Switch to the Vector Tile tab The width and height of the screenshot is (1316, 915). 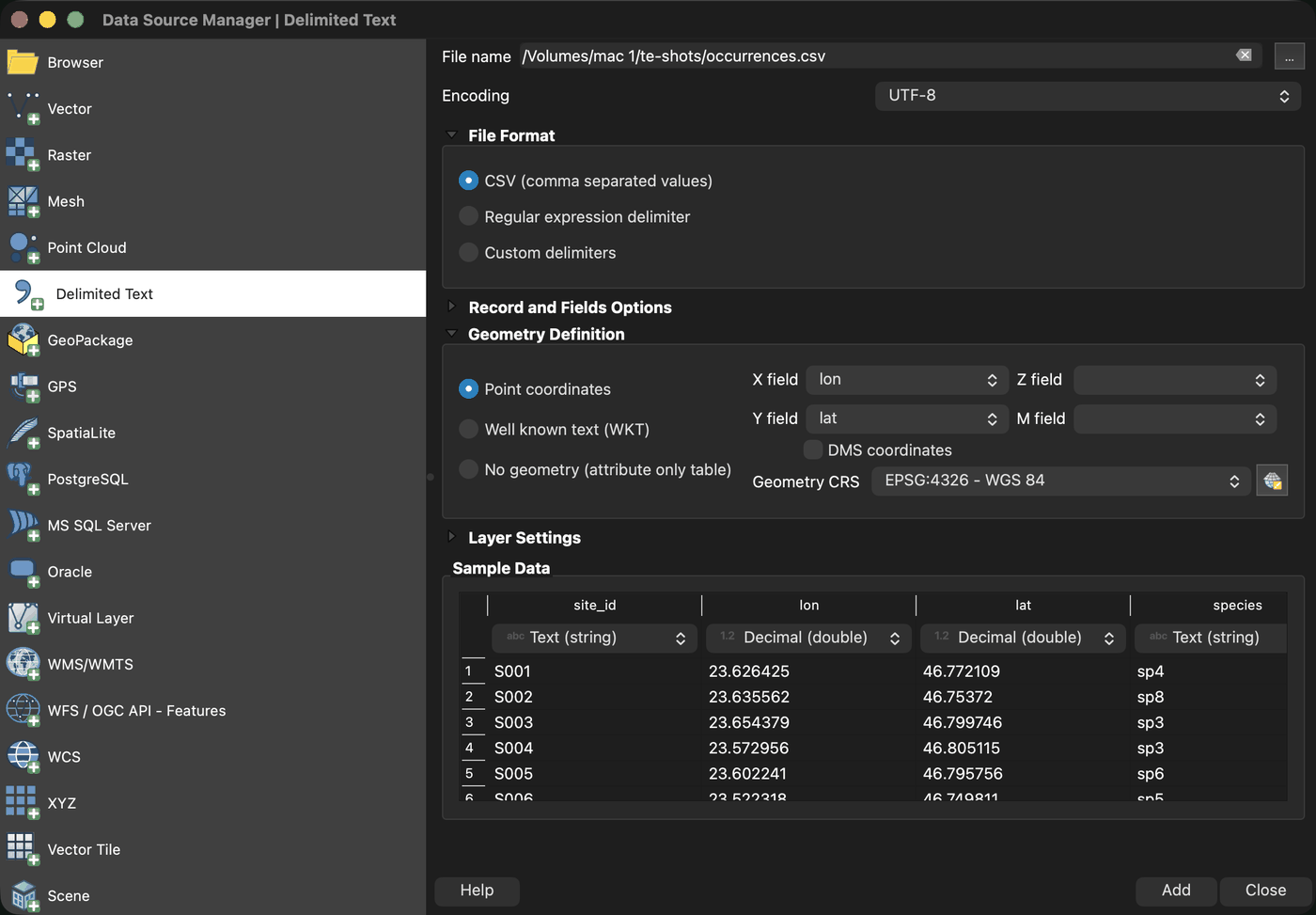coord(212,849)
